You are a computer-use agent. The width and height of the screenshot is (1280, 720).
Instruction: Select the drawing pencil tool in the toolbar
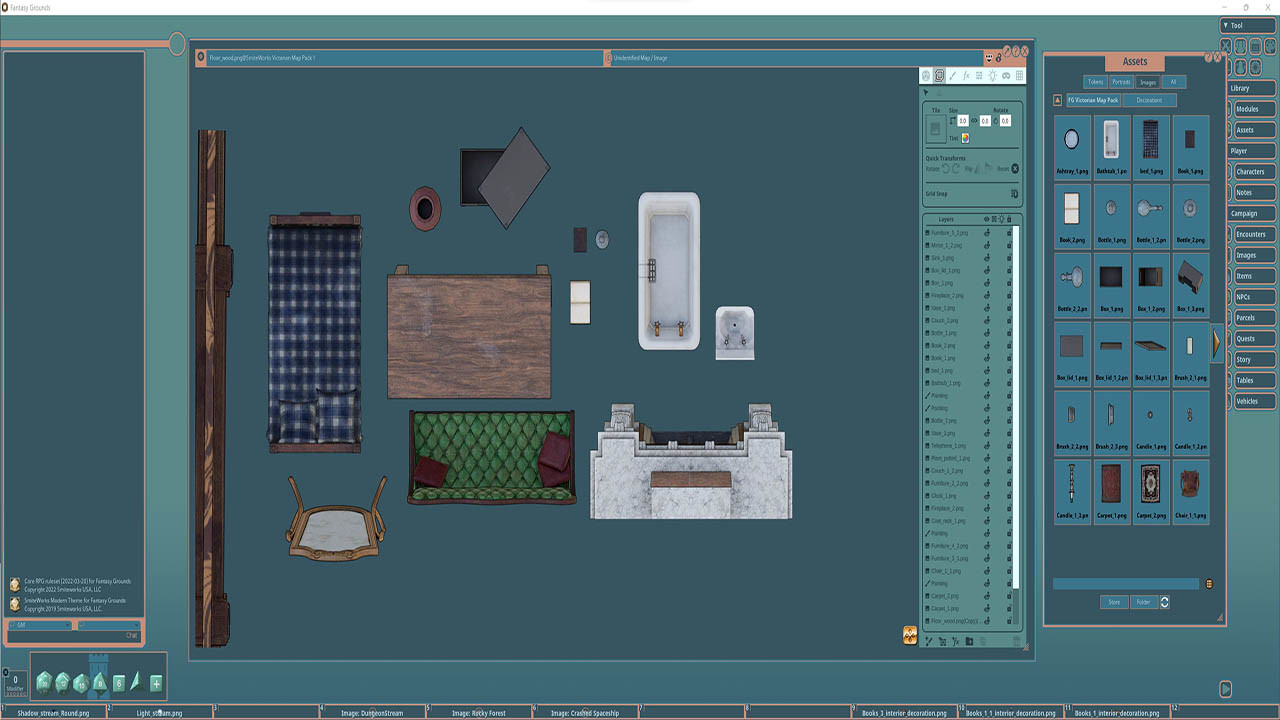pos(952,75)
